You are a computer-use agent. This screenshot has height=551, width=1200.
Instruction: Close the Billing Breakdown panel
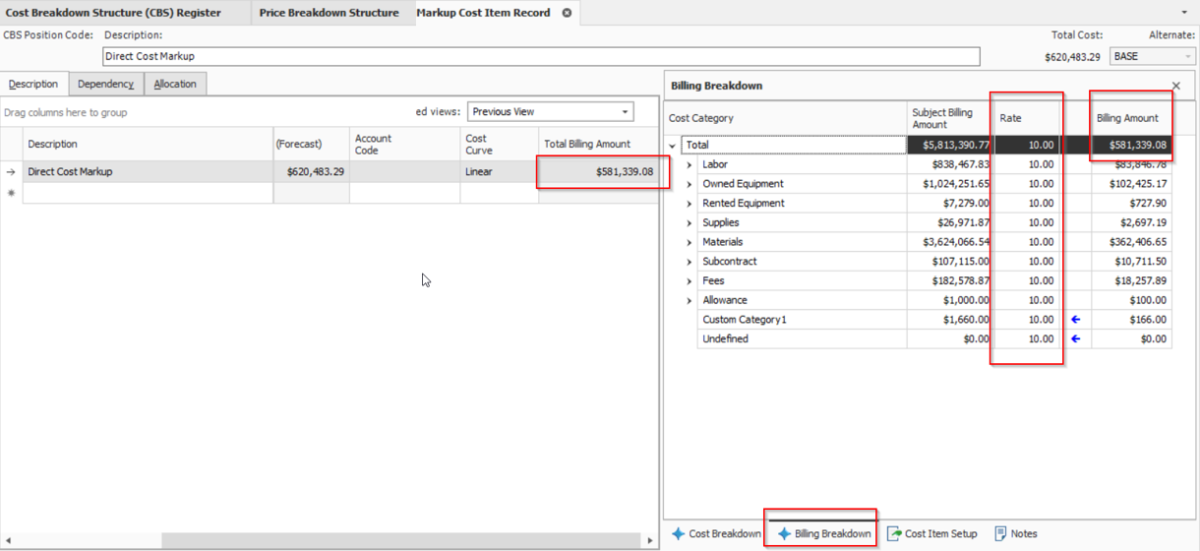[x=1176, y=86]
